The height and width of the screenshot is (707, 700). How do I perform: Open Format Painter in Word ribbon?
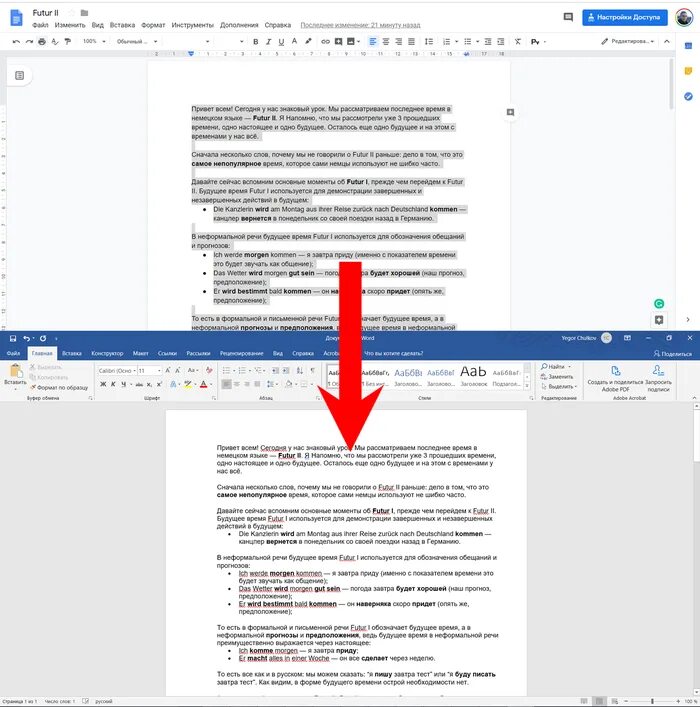[59, 387]
